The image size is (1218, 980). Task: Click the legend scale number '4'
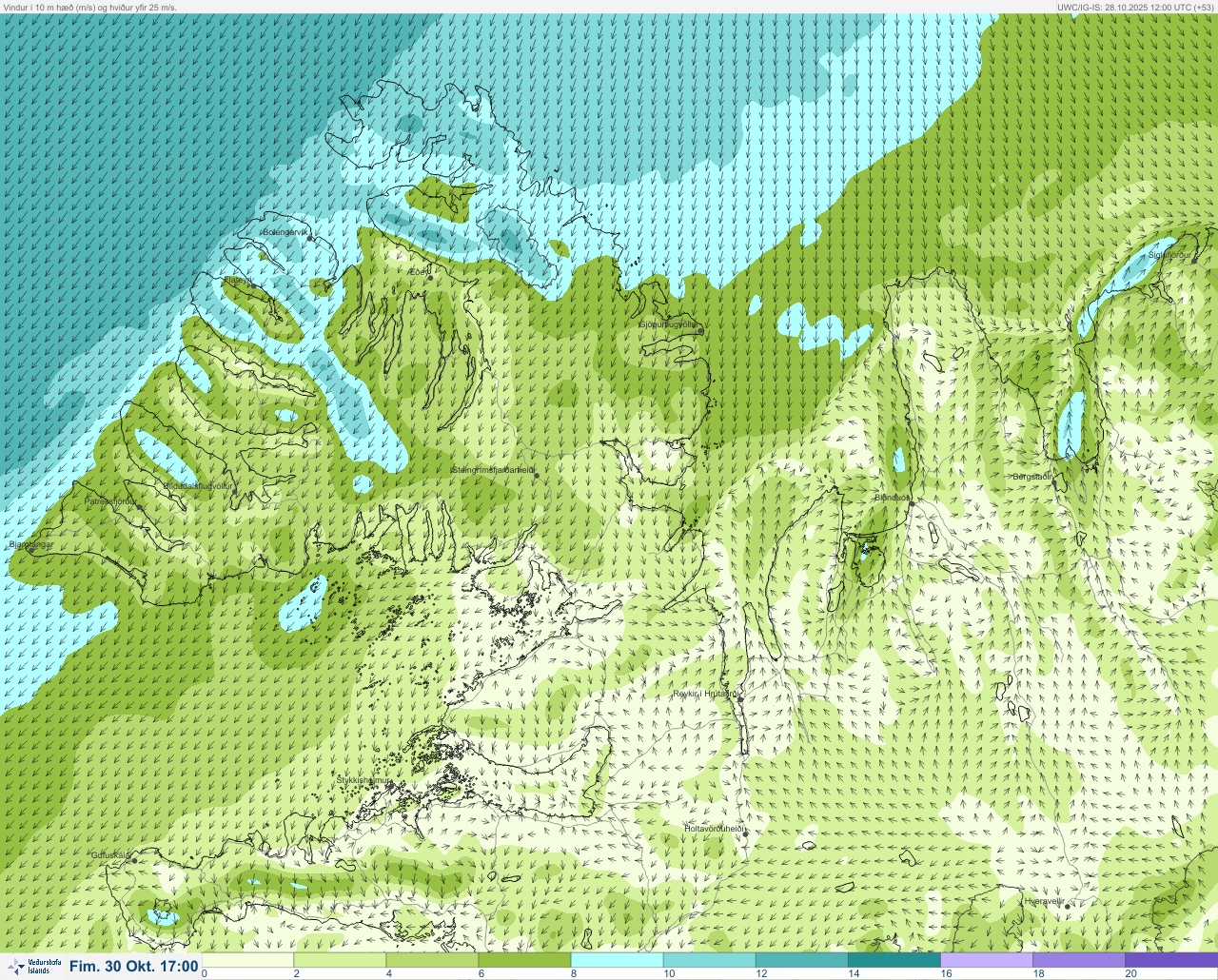[x=388, y=973]
